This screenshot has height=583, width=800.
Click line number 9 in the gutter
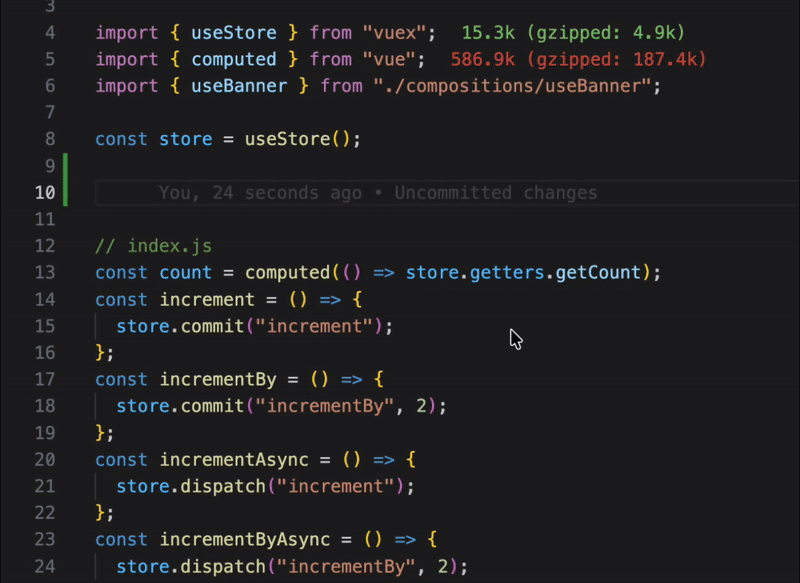tap(50, 166)
